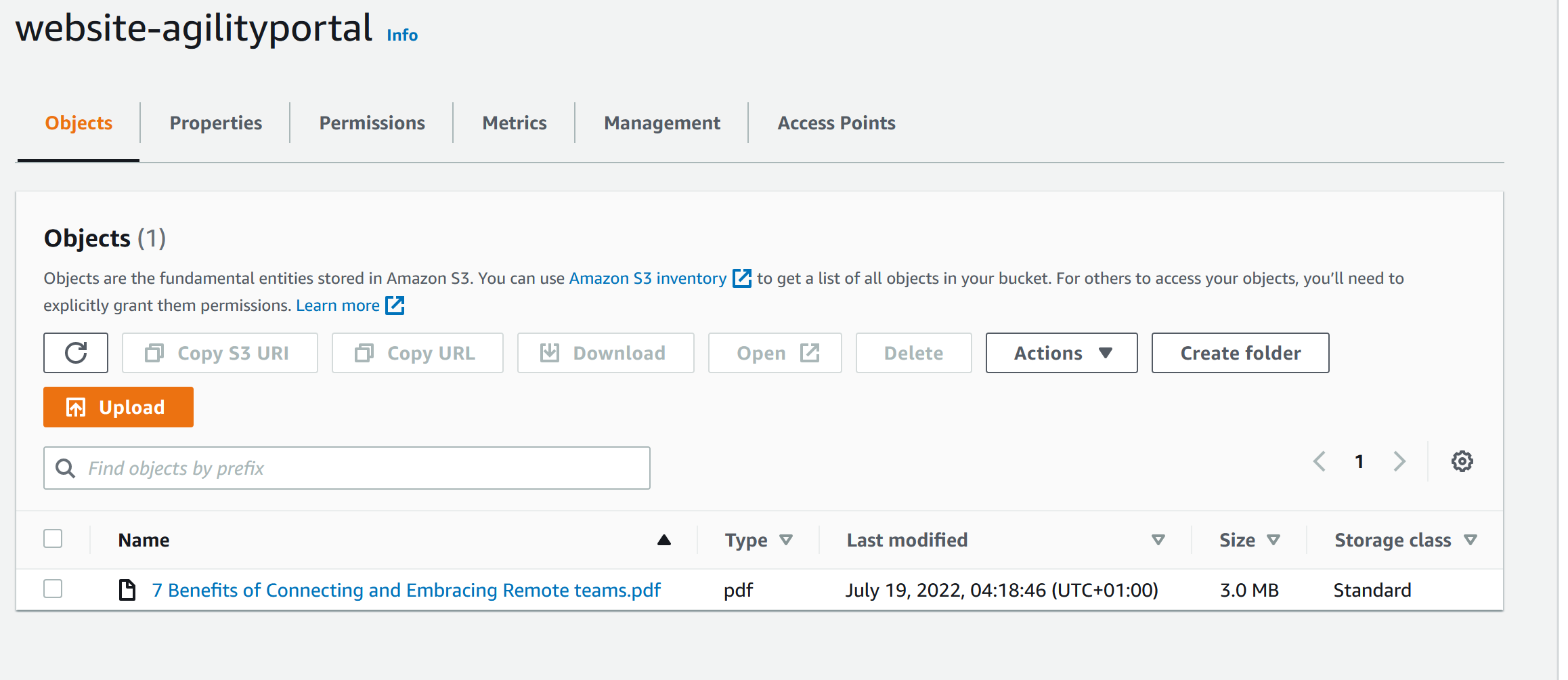This screenshot has height=680, width=1568.
Task: Open the Amazon S3 inventory link
Action: [647, 278]
